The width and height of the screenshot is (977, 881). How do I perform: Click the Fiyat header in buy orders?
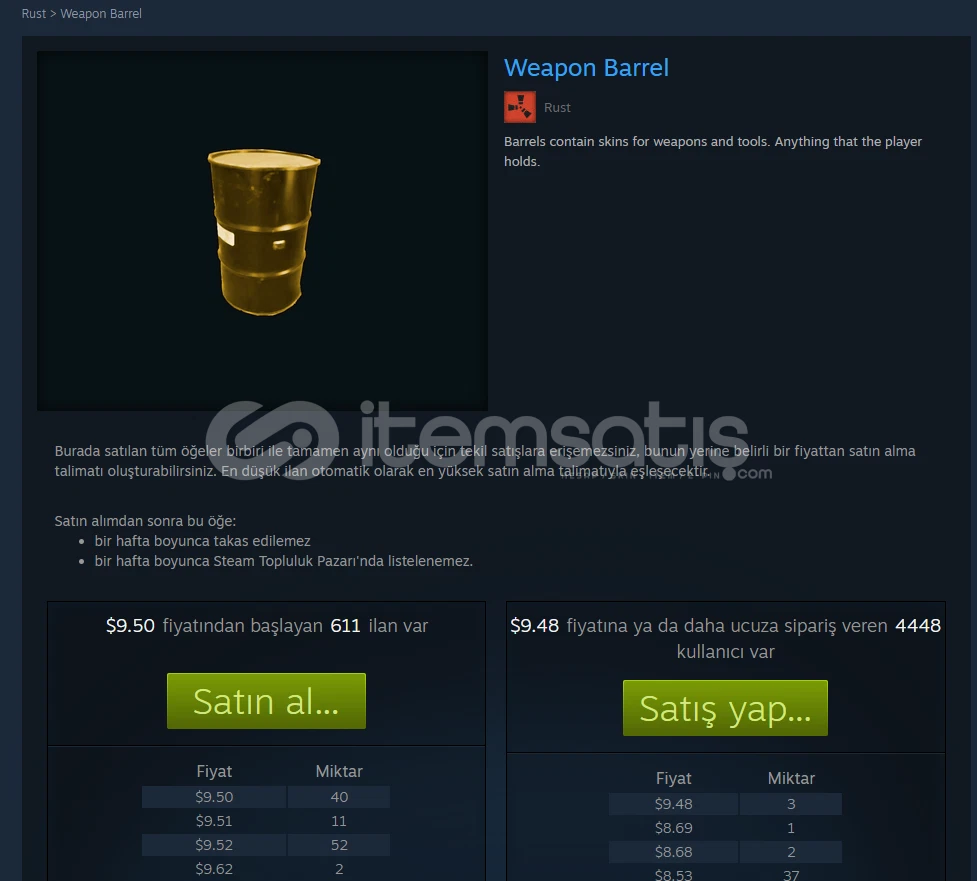674,778
